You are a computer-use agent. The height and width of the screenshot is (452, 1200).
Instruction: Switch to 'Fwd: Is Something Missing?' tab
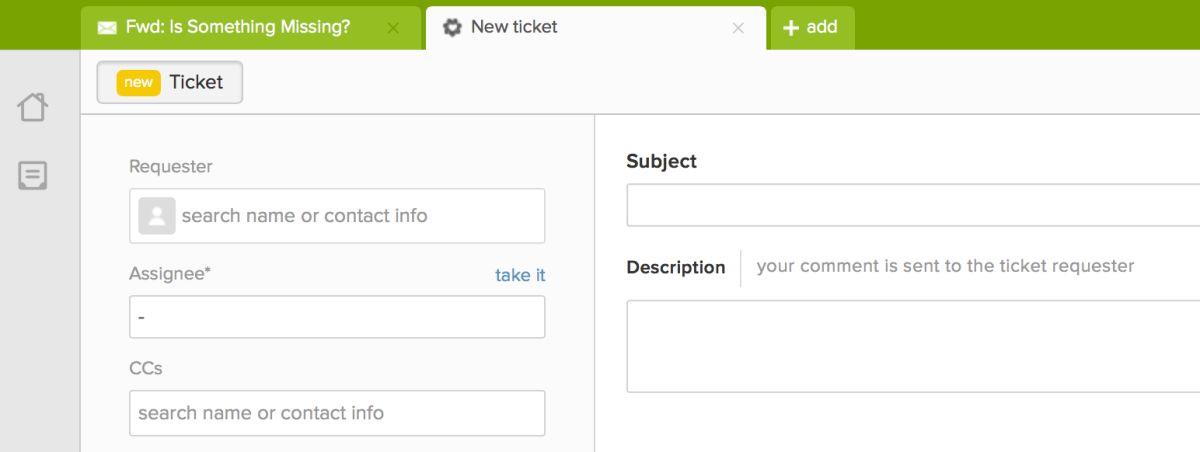[238, 27]
